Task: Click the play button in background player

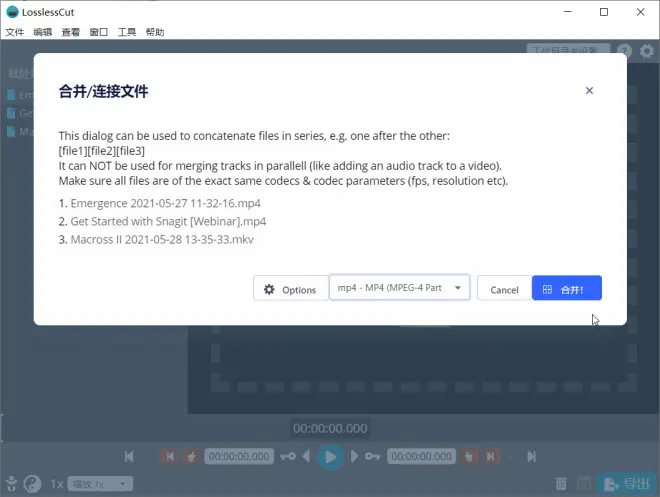Action: click(x=330, y=457)
